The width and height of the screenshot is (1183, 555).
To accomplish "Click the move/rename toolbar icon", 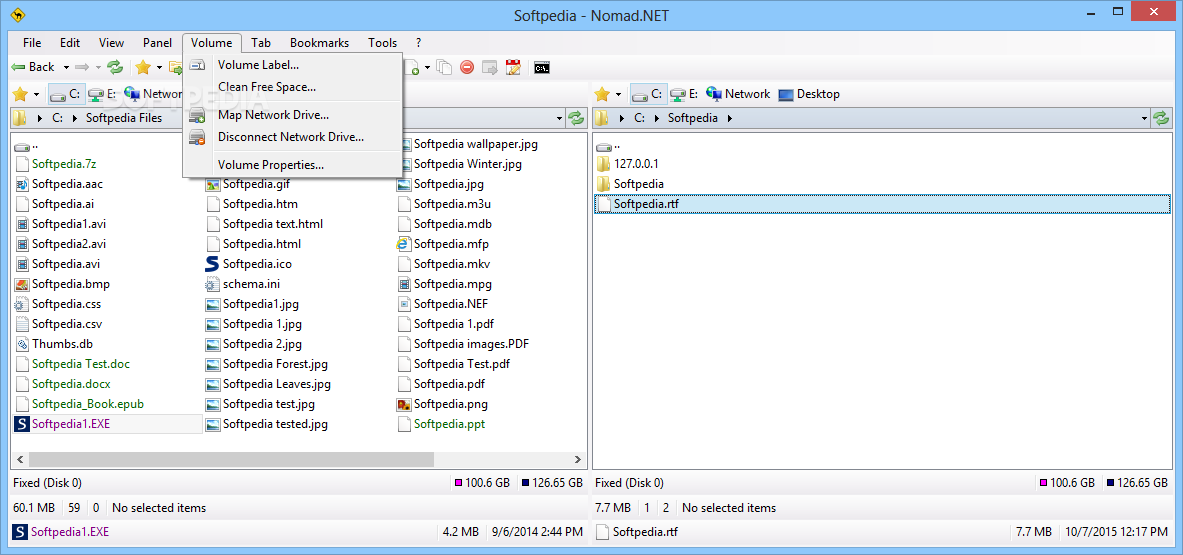I will click(490, 67).
